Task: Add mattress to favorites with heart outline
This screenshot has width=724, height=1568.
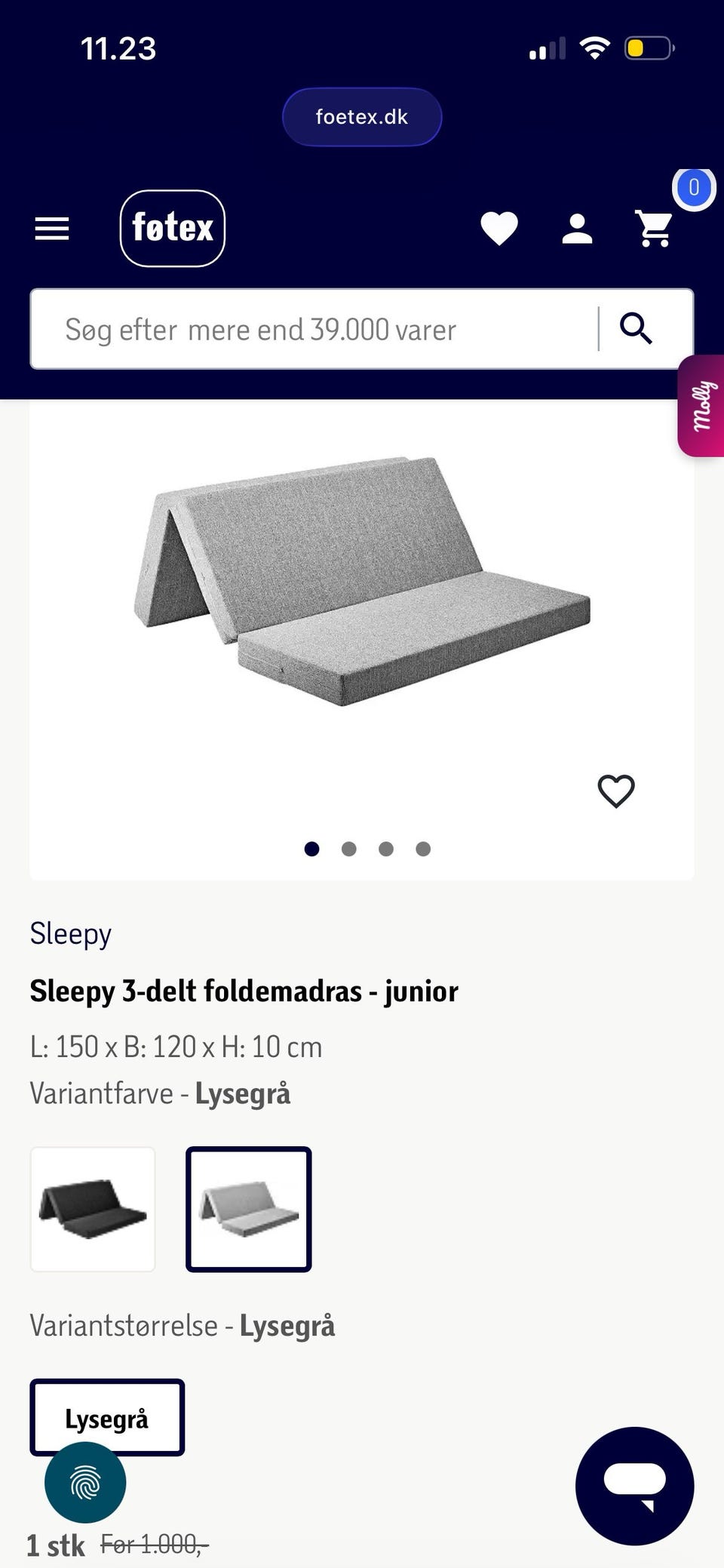Action: (616, 791)
